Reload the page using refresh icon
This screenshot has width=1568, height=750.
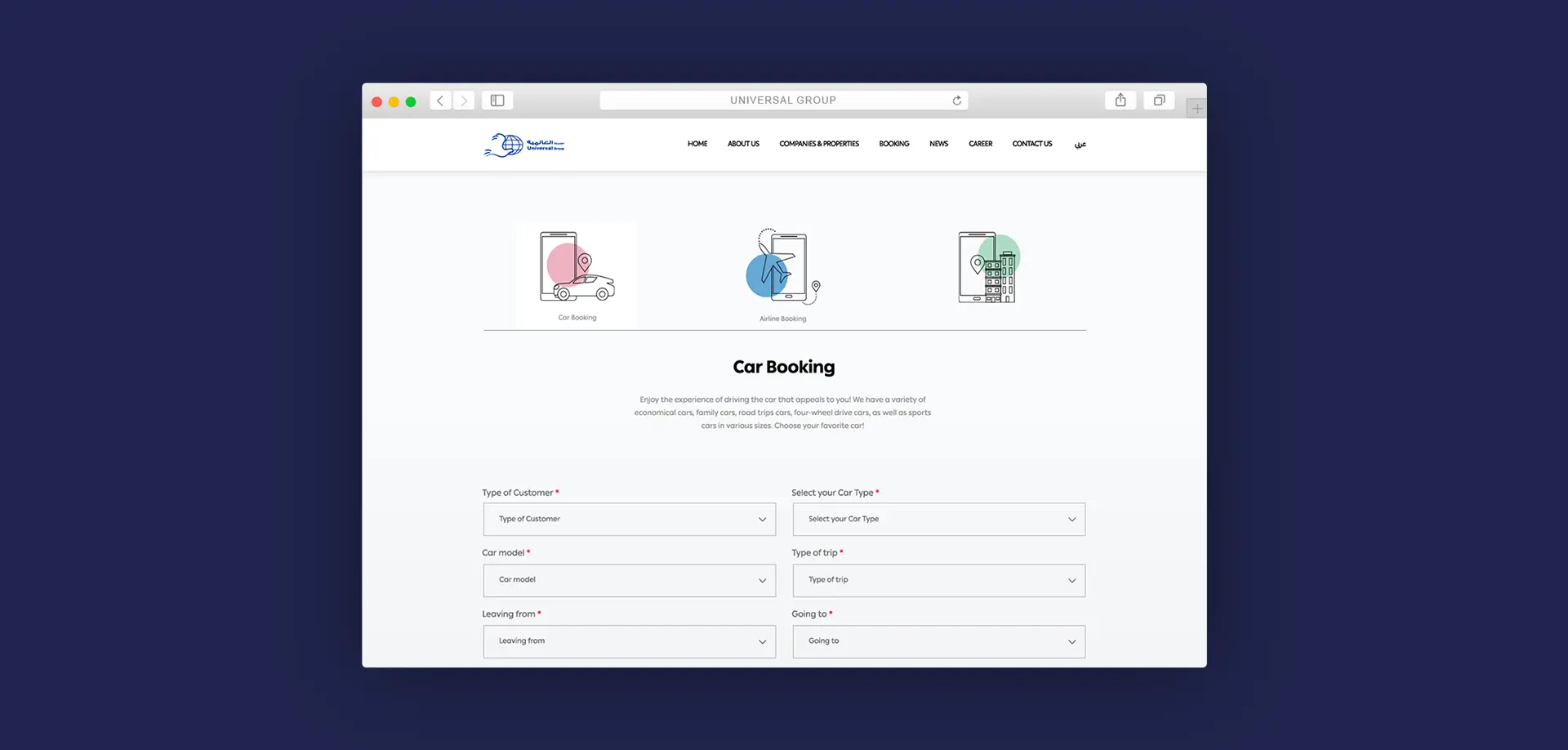[x=956, y=100]
